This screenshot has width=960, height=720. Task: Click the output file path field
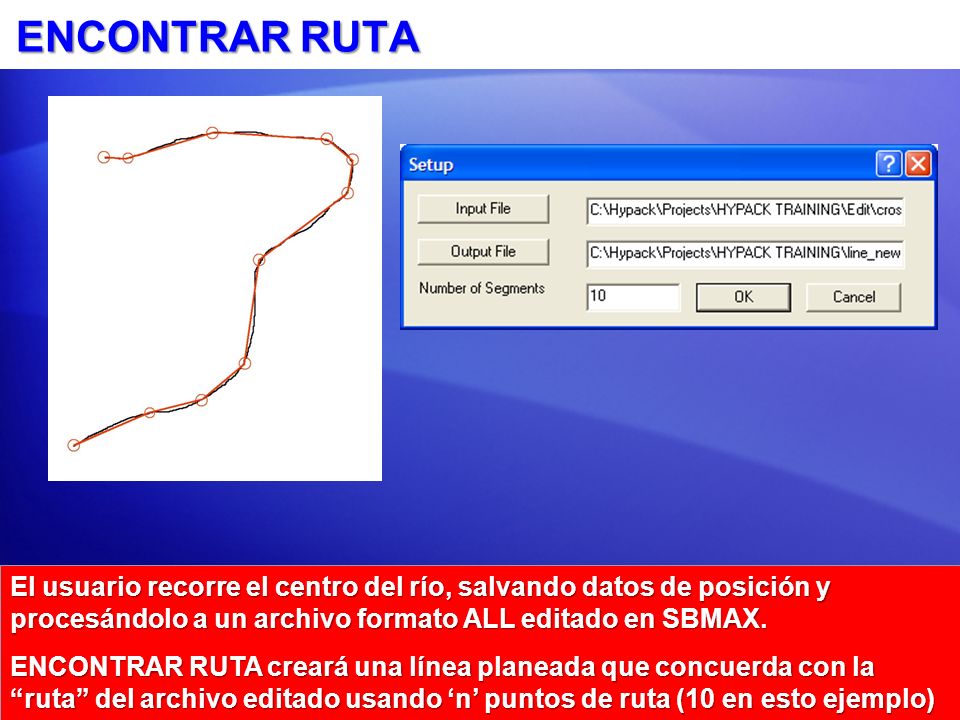(x=745, y=253)
